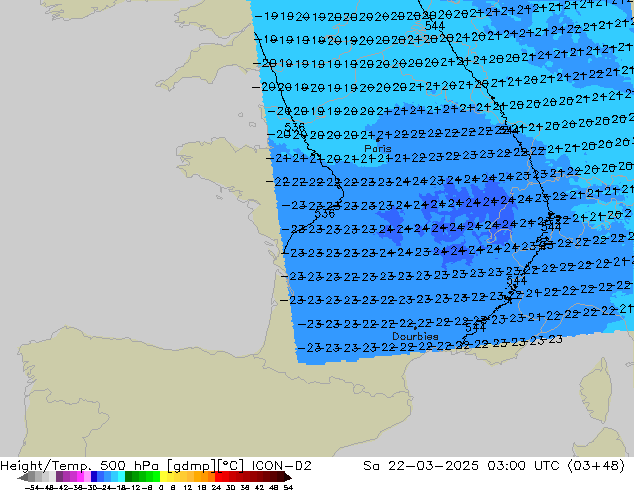Click the orange swatch near 18 on scale
Image resolution: width=634 pixels, height=490 pixels.
[x=205, y=476]
